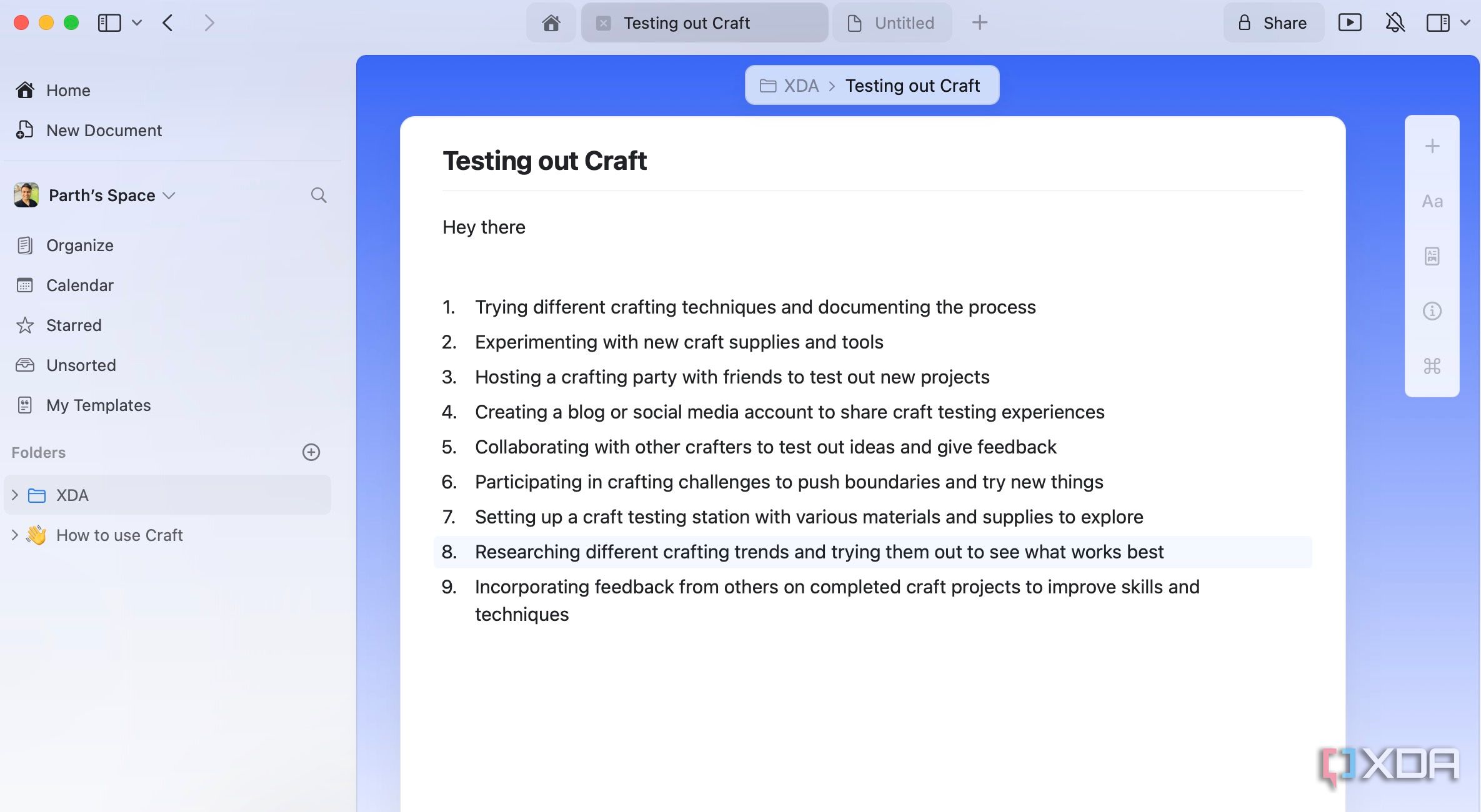Viewport: 1481px width, 812px height.
Task: Select the XDA folder
Action: coord(167,495)
